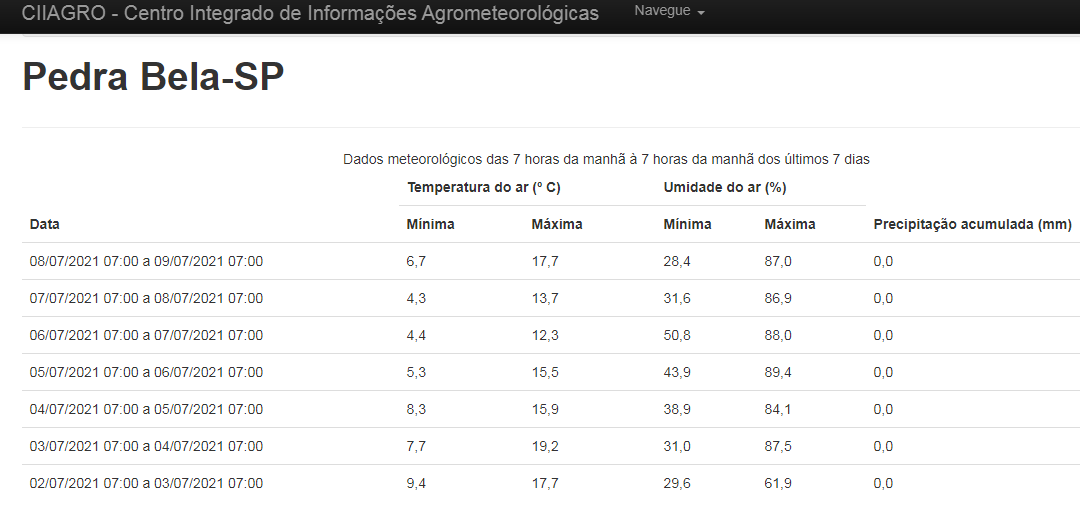This screenshot has height=529, width=1080.
Task: Select the temperature Mínima column header
Action: coord(430,225)
